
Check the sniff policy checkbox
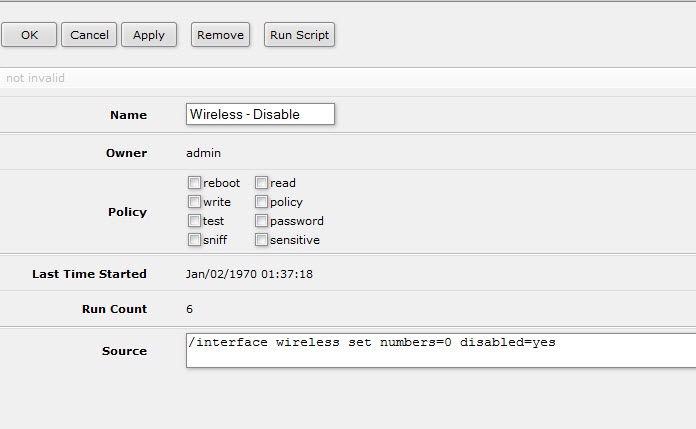[194, 240]
